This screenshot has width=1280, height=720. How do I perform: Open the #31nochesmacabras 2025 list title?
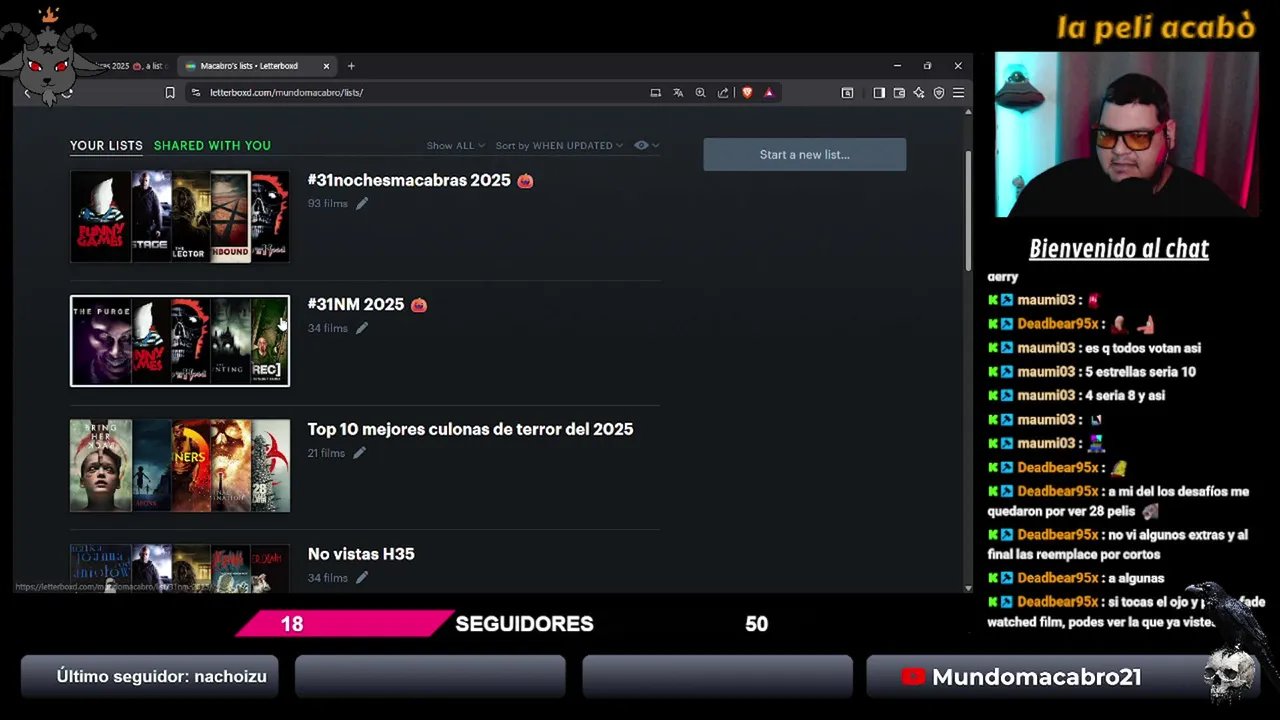click(x=409, y=180)
